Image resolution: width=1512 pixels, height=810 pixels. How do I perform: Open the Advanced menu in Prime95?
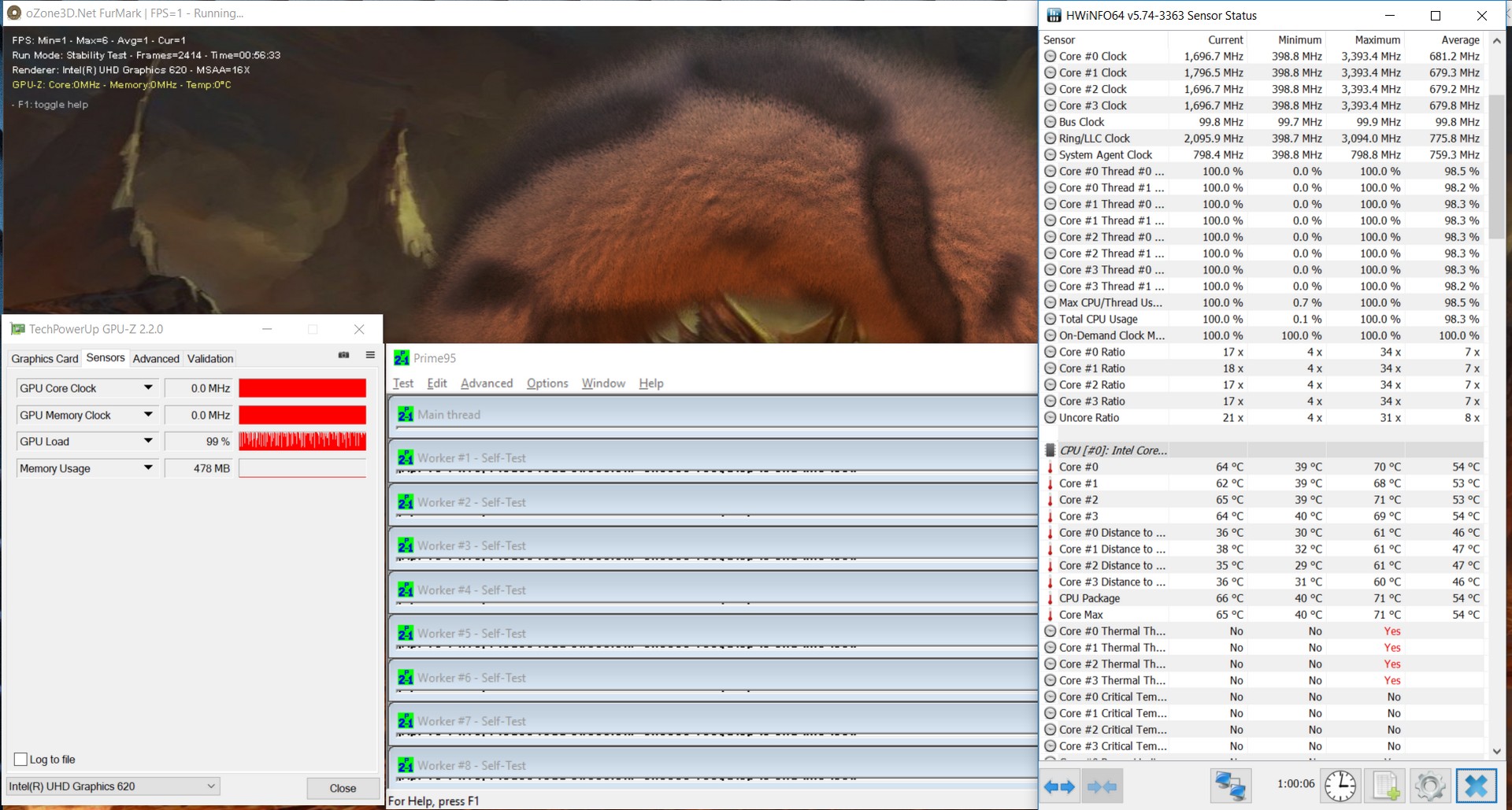pyautogui.click(x=487, y=383)
